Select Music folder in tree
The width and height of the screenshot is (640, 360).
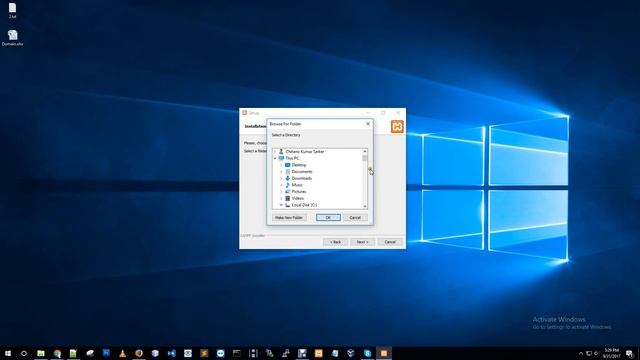(x=297, y=185)
